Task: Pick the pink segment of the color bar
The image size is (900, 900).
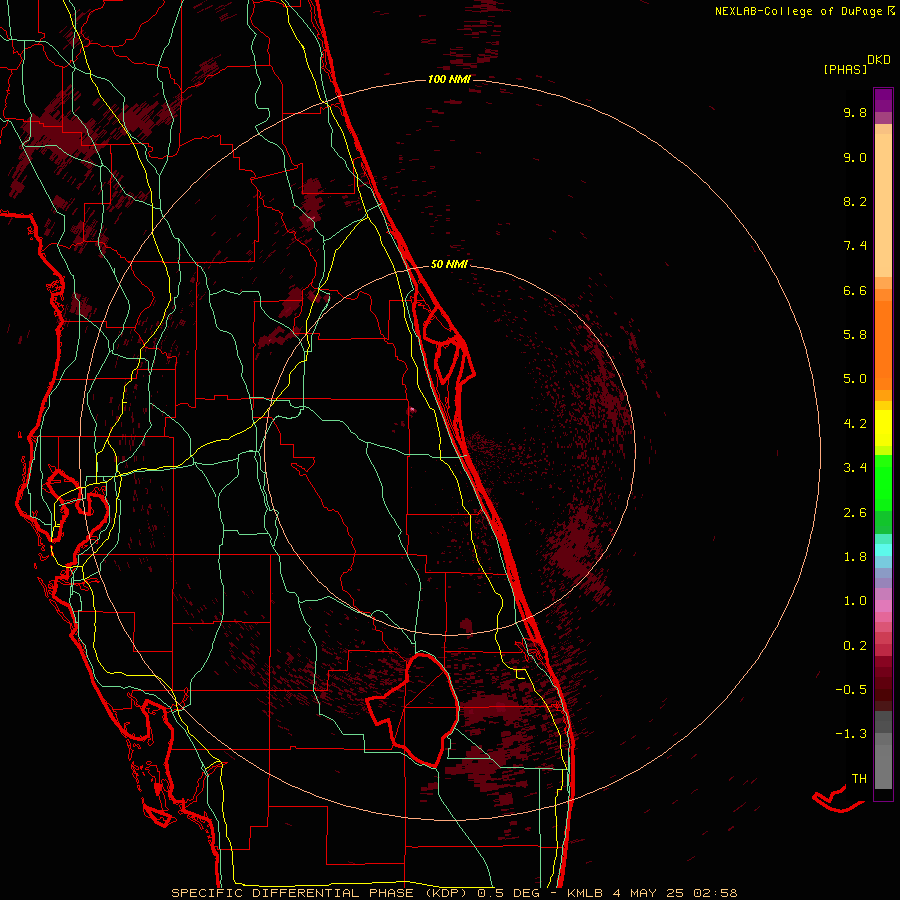Action: coord(883,606)
